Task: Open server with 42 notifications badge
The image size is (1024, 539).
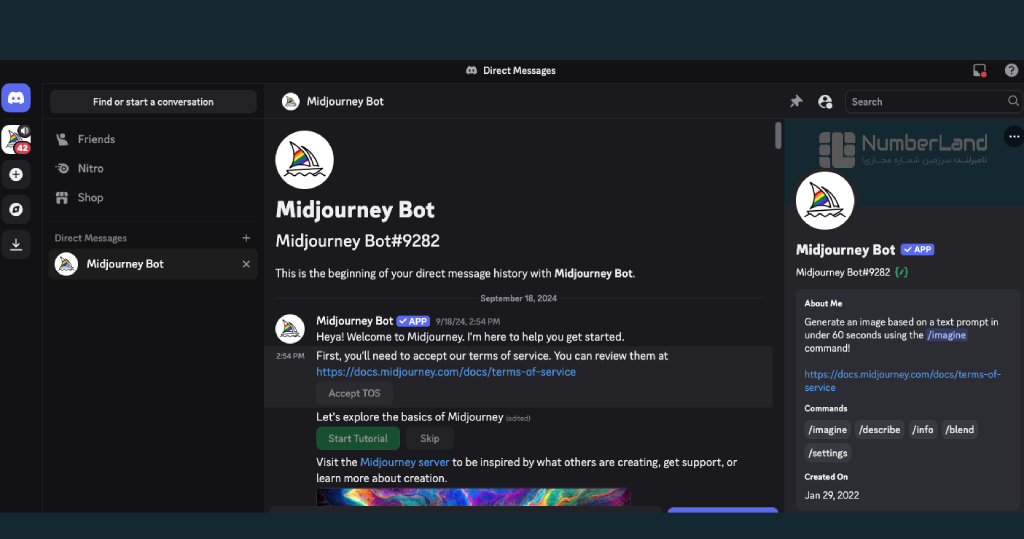Action: [x=16, y=139]
